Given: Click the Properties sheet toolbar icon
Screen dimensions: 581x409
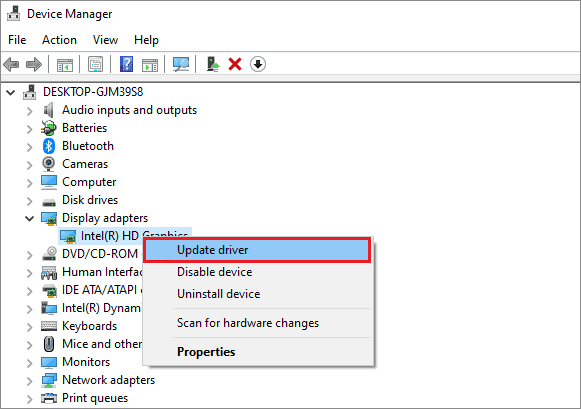Looking at the screenshot, I should pos(96,64).
